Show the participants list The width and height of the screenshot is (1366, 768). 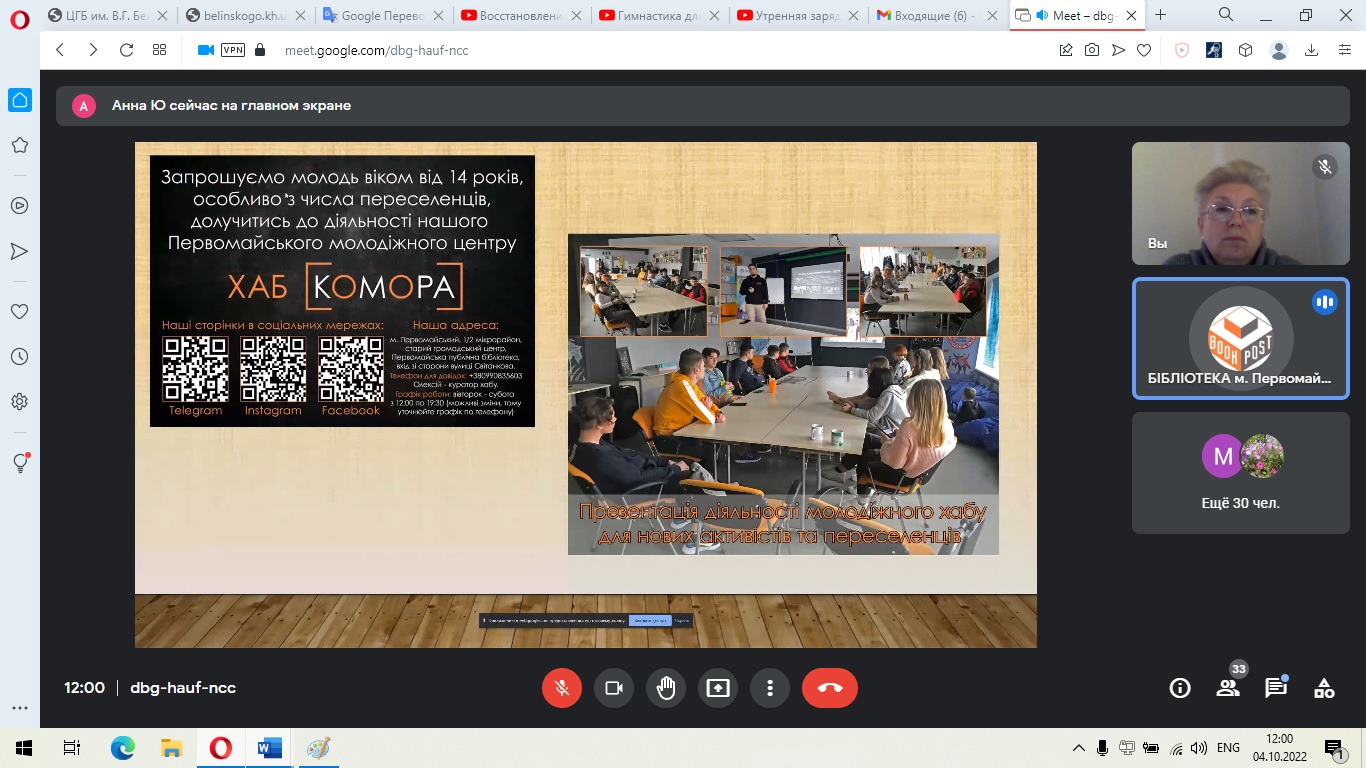click(1227, 688)
